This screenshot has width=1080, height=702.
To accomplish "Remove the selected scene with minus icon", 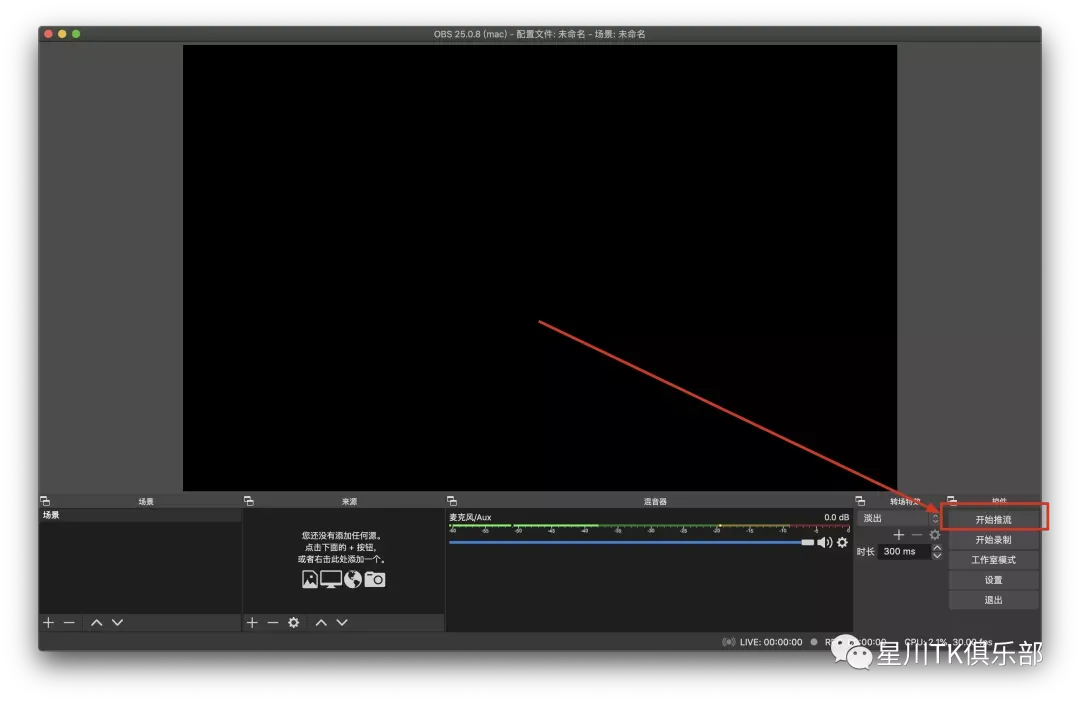I will pyautogui.click(x=69, y=622).
